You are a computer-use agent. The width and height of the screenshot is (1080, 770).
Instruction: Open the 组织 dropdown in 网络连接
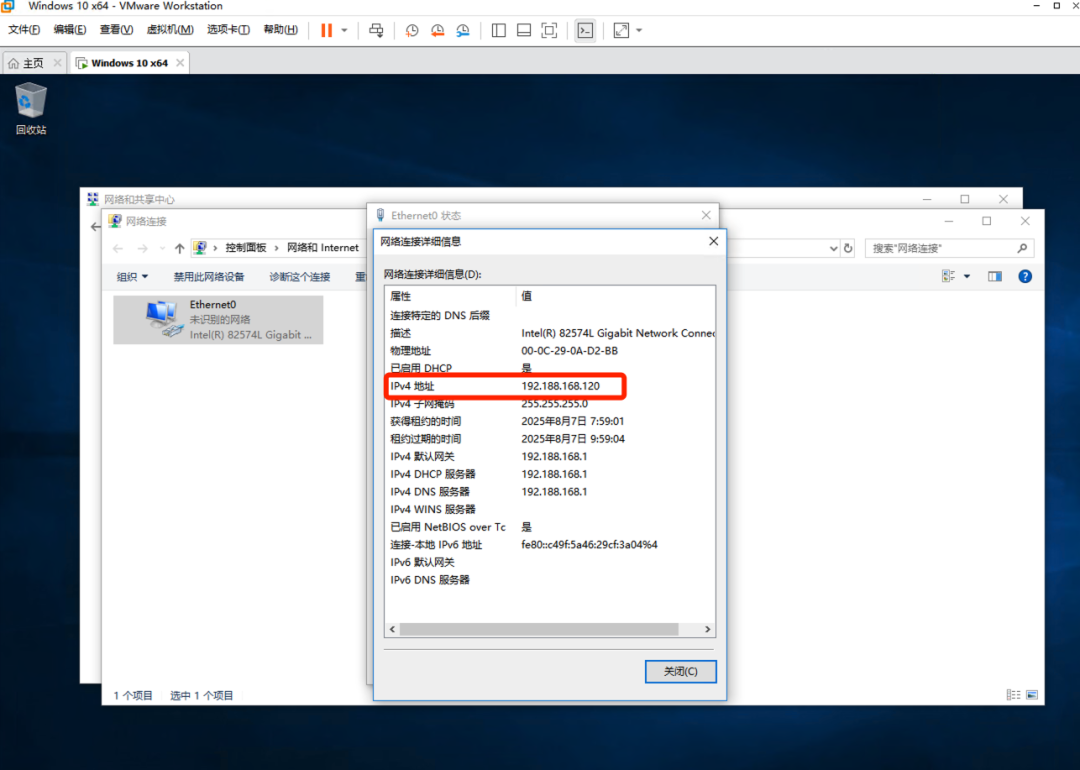[x=132, y=277]
